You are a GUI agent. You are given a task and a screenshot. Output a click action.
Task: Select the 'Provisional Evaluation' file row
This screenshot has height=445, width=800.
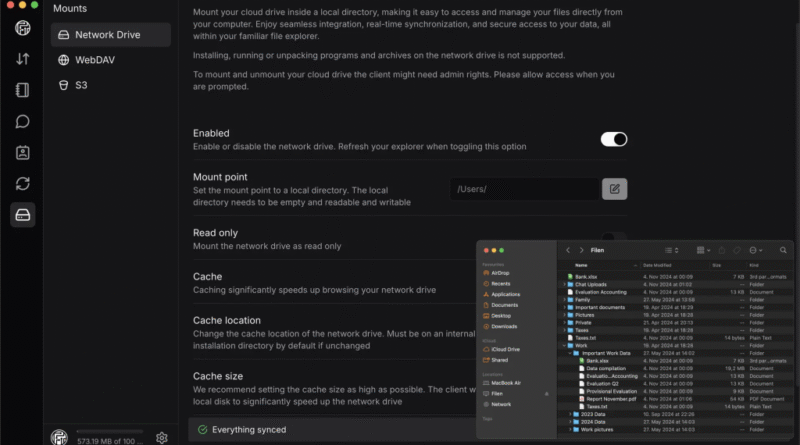coord(676,391)
